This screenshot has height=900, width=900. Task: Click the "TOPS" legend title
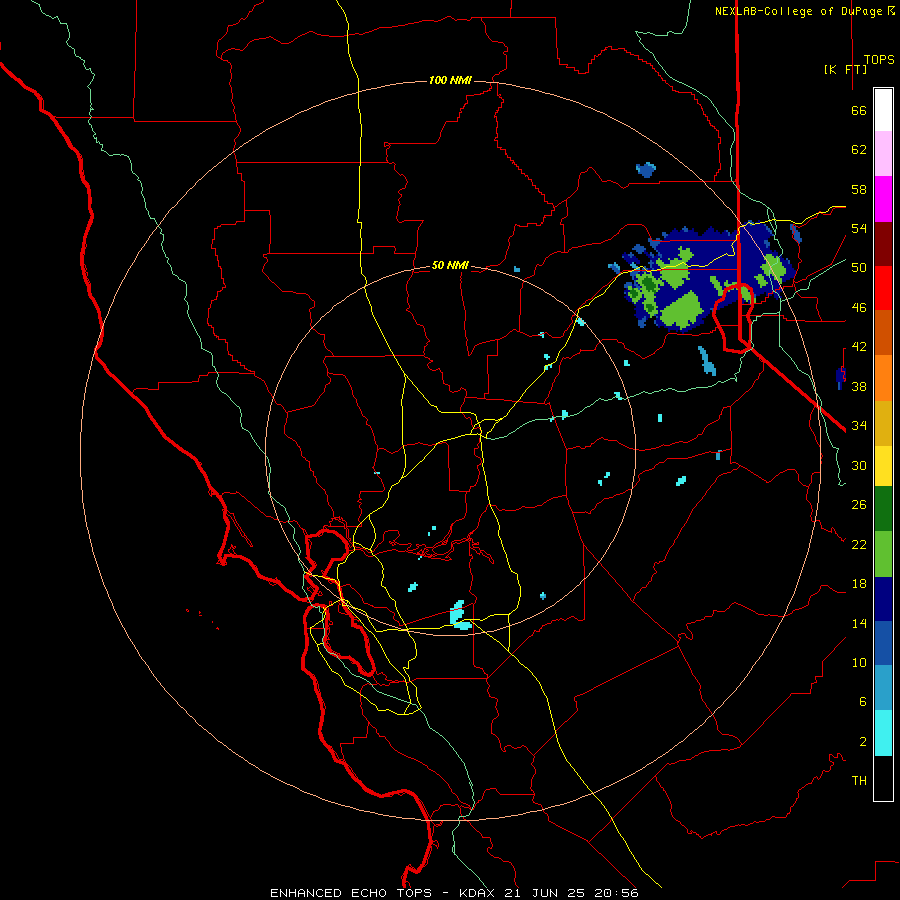879,60
